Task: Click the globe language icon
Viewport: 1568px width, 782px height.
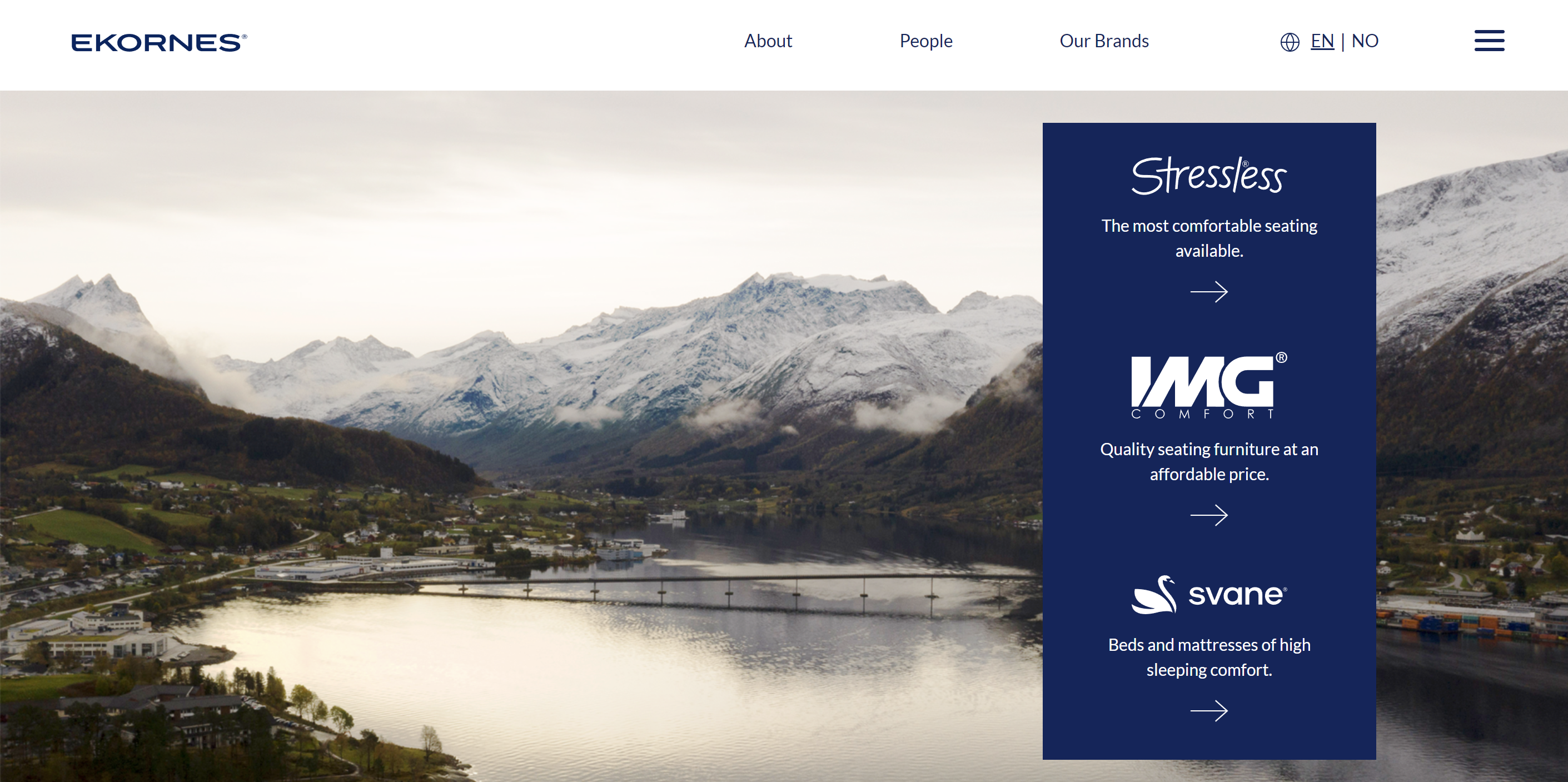Action: 1289,42
